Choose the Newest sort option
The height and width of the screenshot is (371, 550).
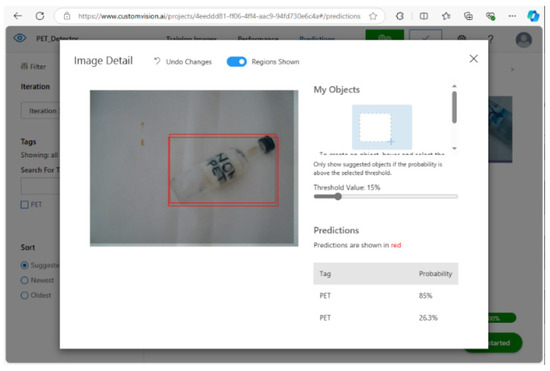[24, 280]
